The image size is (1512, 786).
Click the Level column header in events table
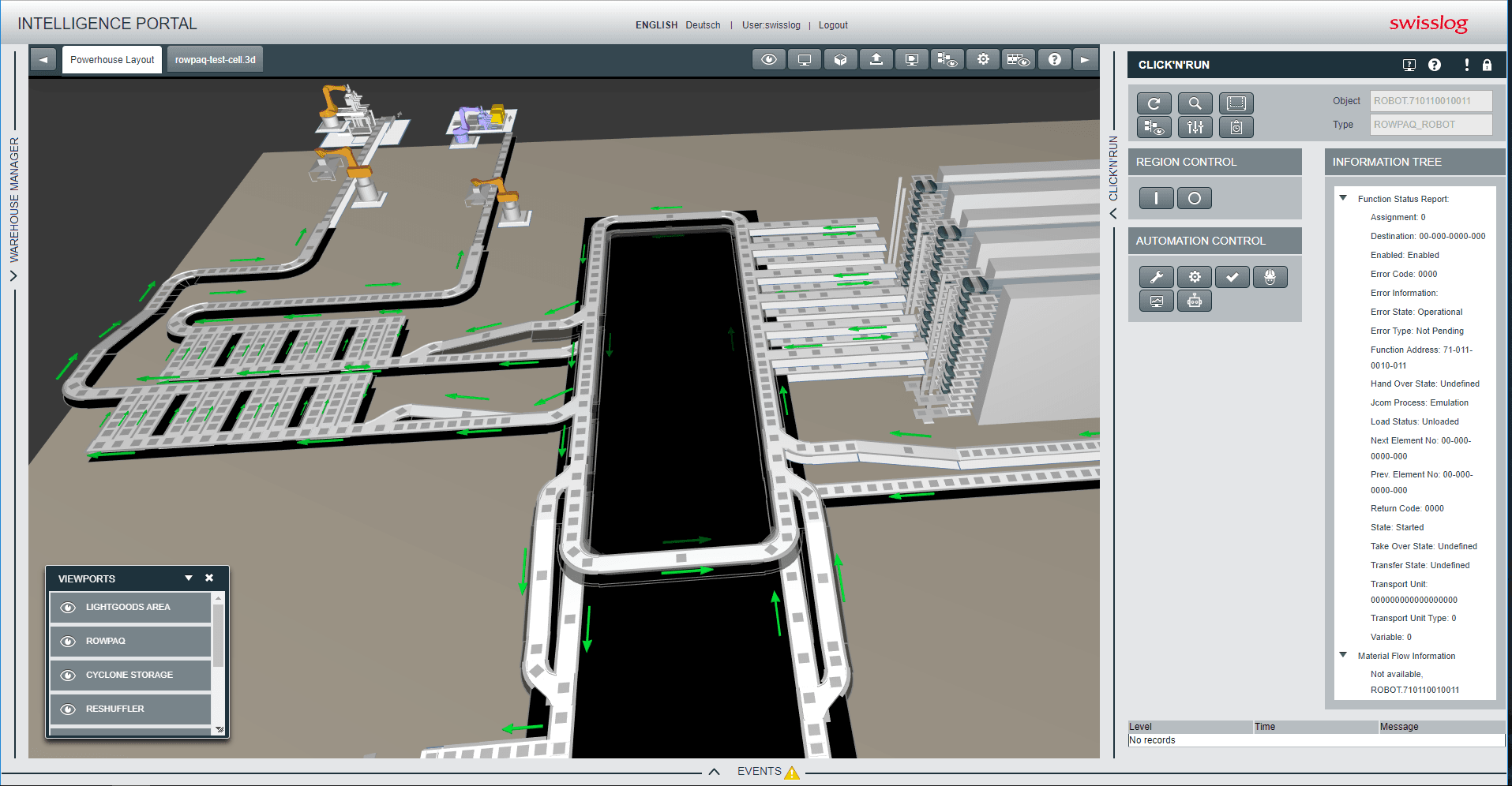tap(1191, 727)
